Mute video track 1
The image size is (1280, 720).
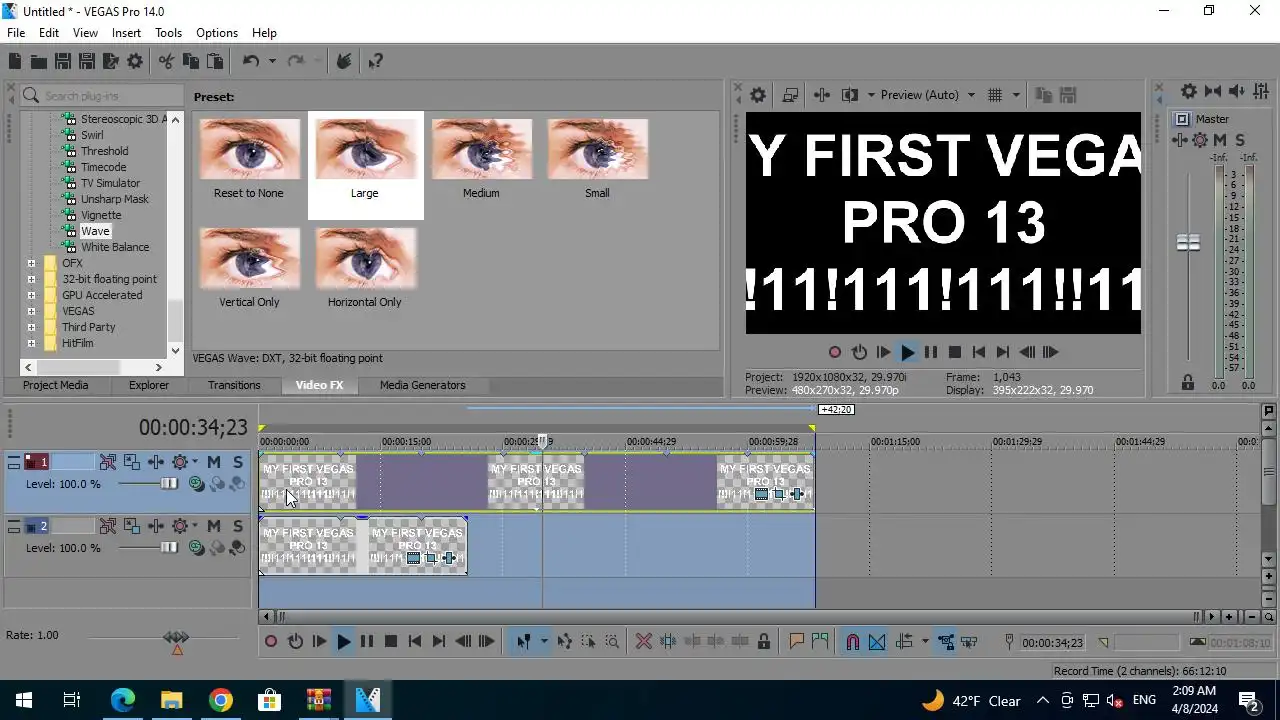(x=213, y=462)
